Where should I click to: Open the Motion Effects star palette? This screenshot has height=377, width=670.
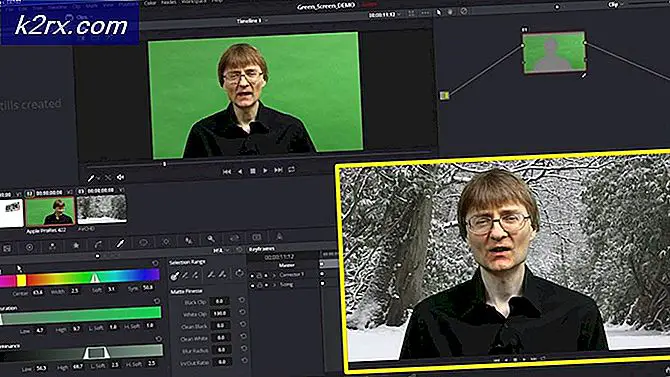click(x=76, y=245)
